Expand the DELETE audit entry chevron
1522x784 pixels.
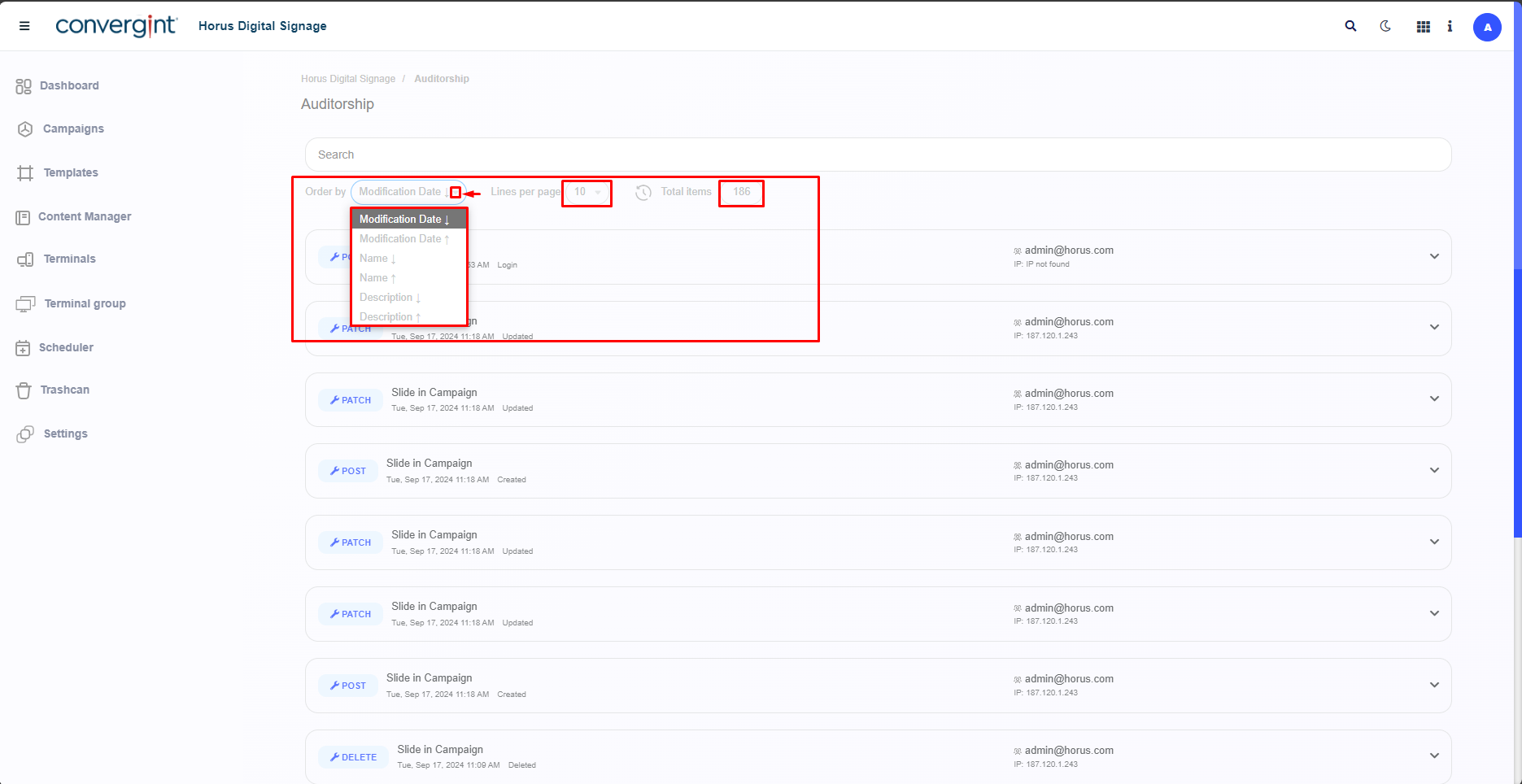1434,756
